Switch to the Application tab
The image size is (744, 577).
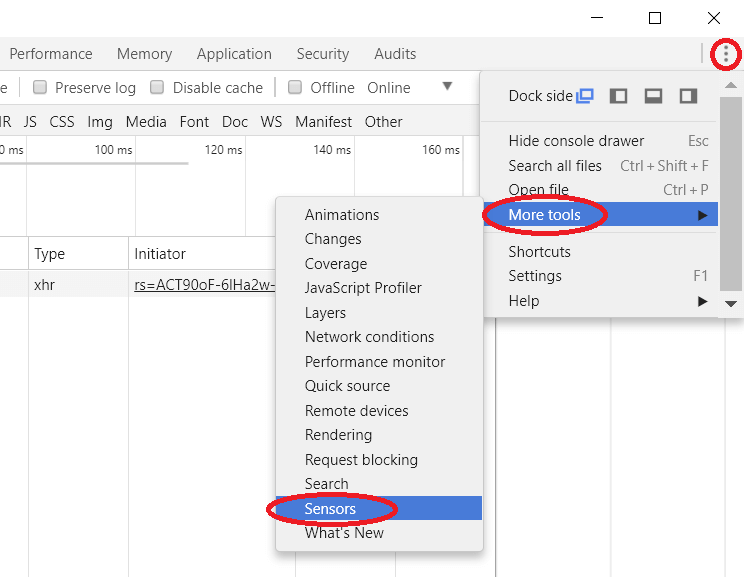[234, 54]
